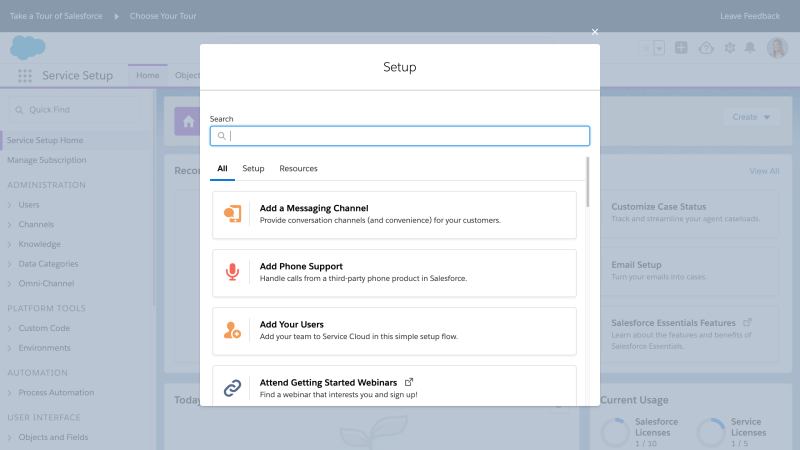800x450 pixels.
Task: Click the Search input field in Setup
Action: pos(399,136)
